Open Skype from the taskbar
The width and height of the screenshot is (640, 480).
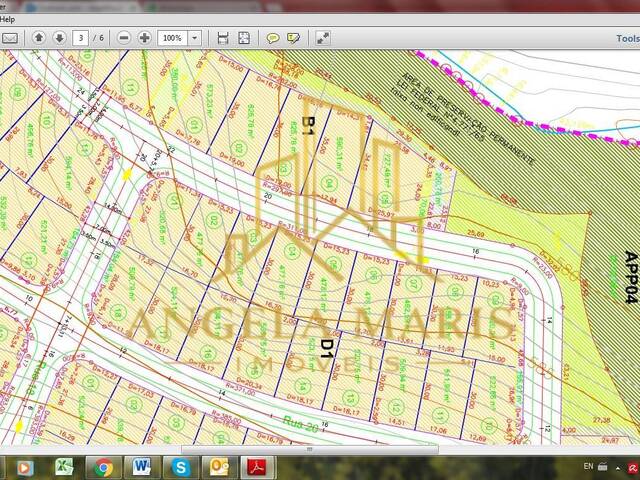[x=180, y=468]
